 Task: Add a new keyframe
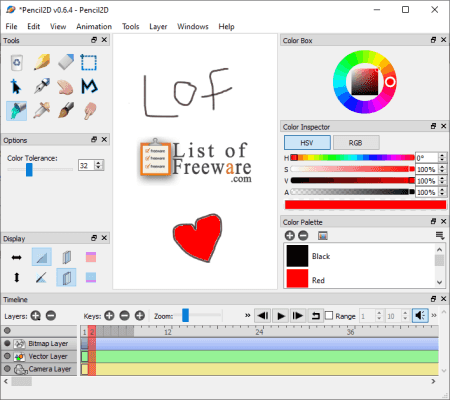coord(109,316)
